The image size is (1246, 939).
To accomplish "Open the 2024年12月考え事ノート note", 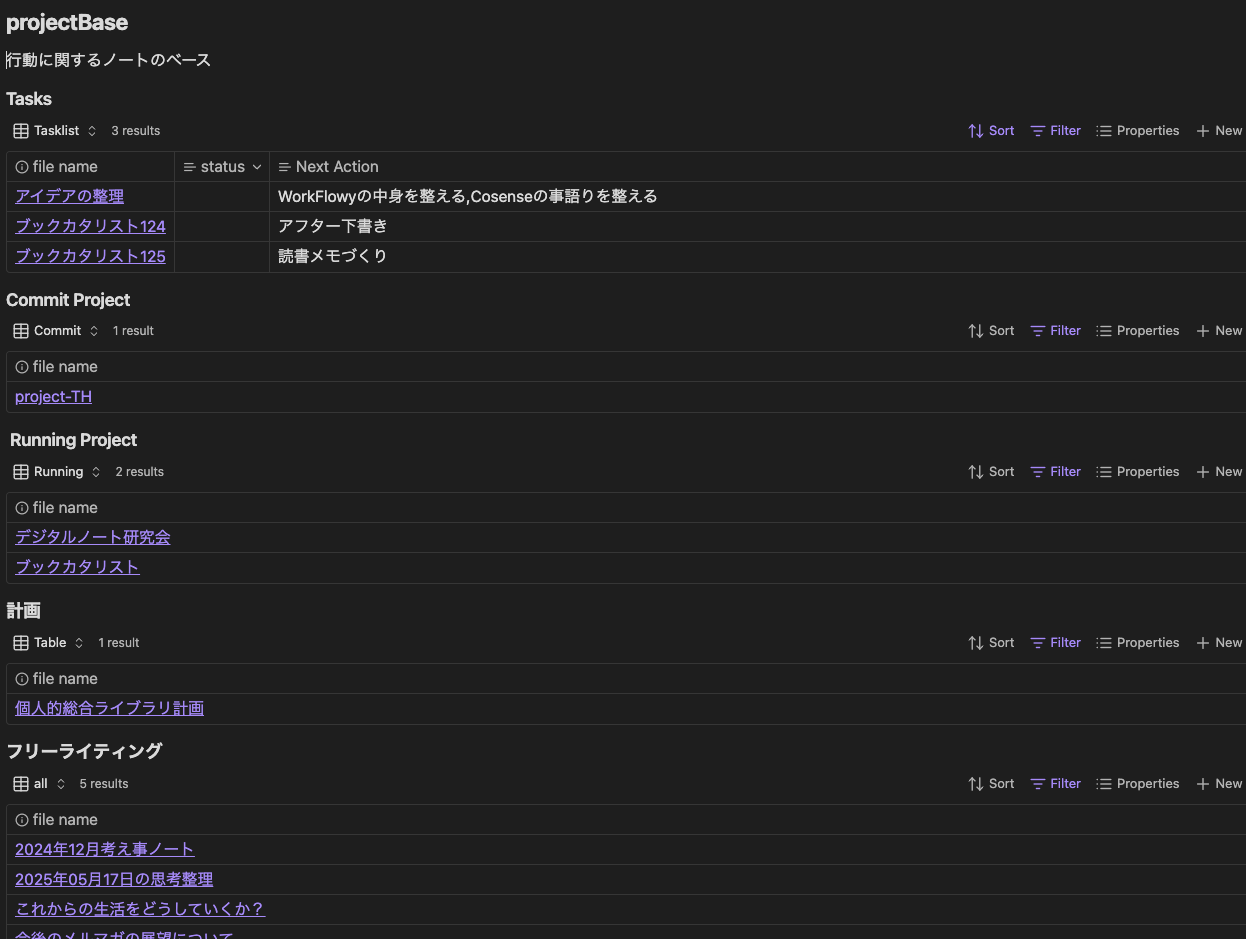I will click(104, 850).
